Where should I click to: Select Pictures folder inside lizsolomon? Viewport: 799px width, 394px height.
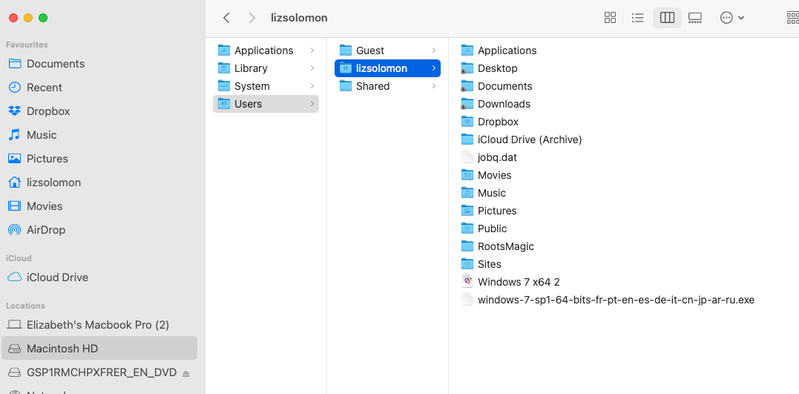tap(489, 211)
